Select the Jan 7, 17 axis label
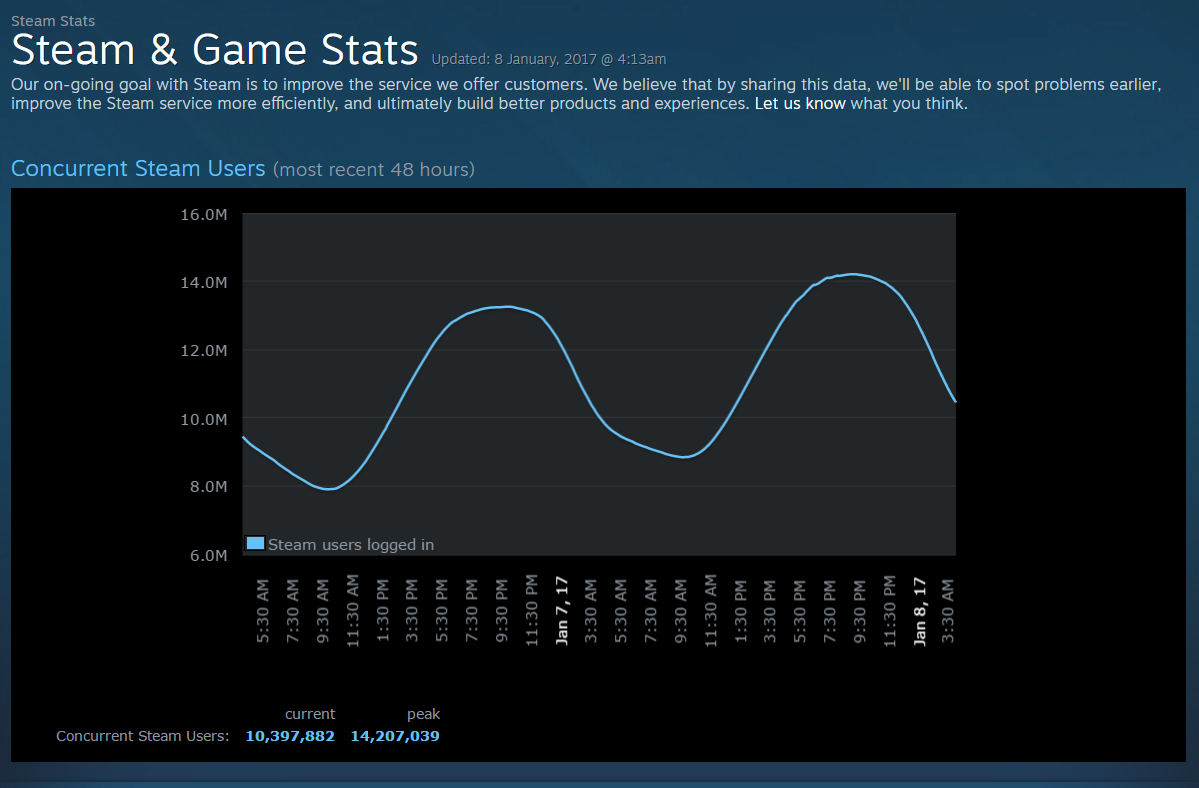 (x=562, y=611)
